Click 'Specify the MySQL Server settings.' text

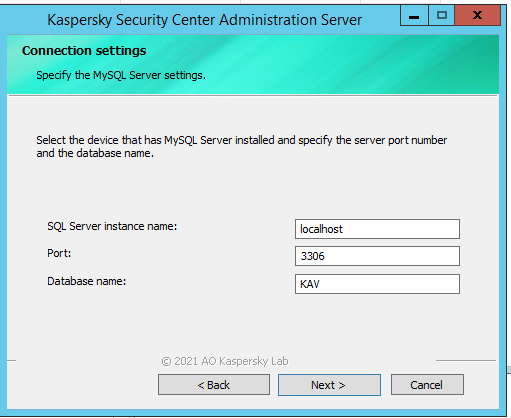[121, 75]
